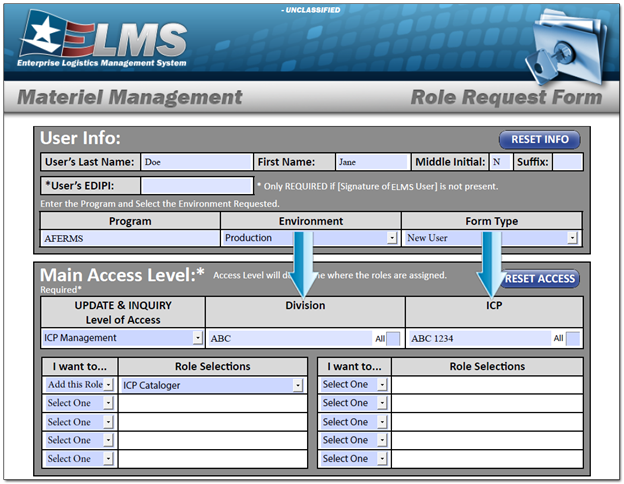Click the UNCLASSIFIED banner text
Screen dimensions: 624x484
311,10
